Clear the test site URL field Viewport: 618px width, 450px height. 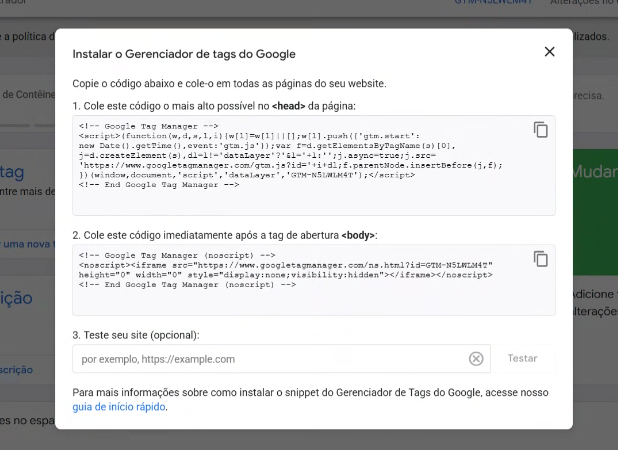[476, 359]
